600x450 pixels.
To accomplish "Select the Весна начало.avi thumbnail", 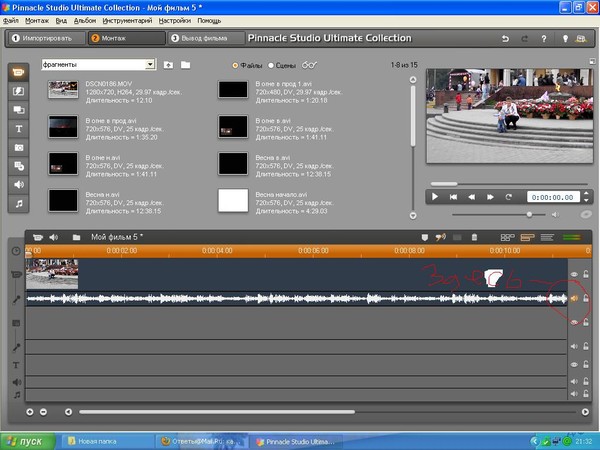I will click(x=233, y=200).
